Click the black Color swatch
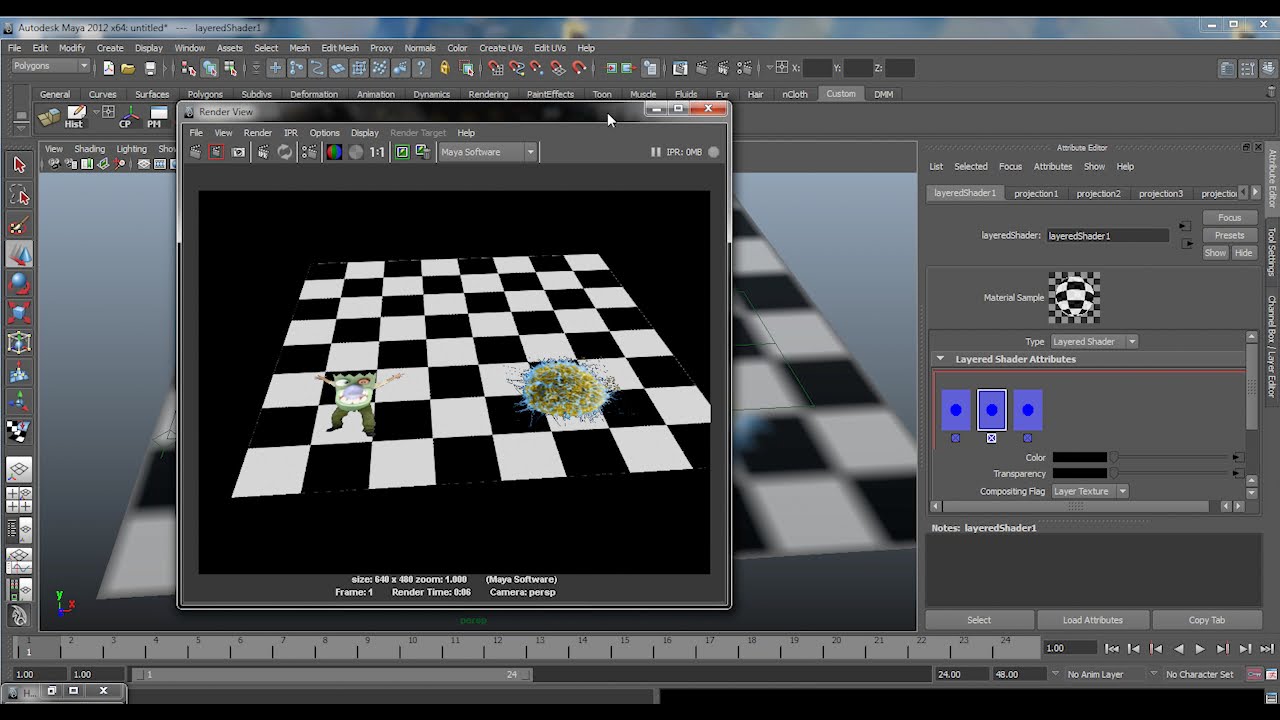 point(1079,458)
